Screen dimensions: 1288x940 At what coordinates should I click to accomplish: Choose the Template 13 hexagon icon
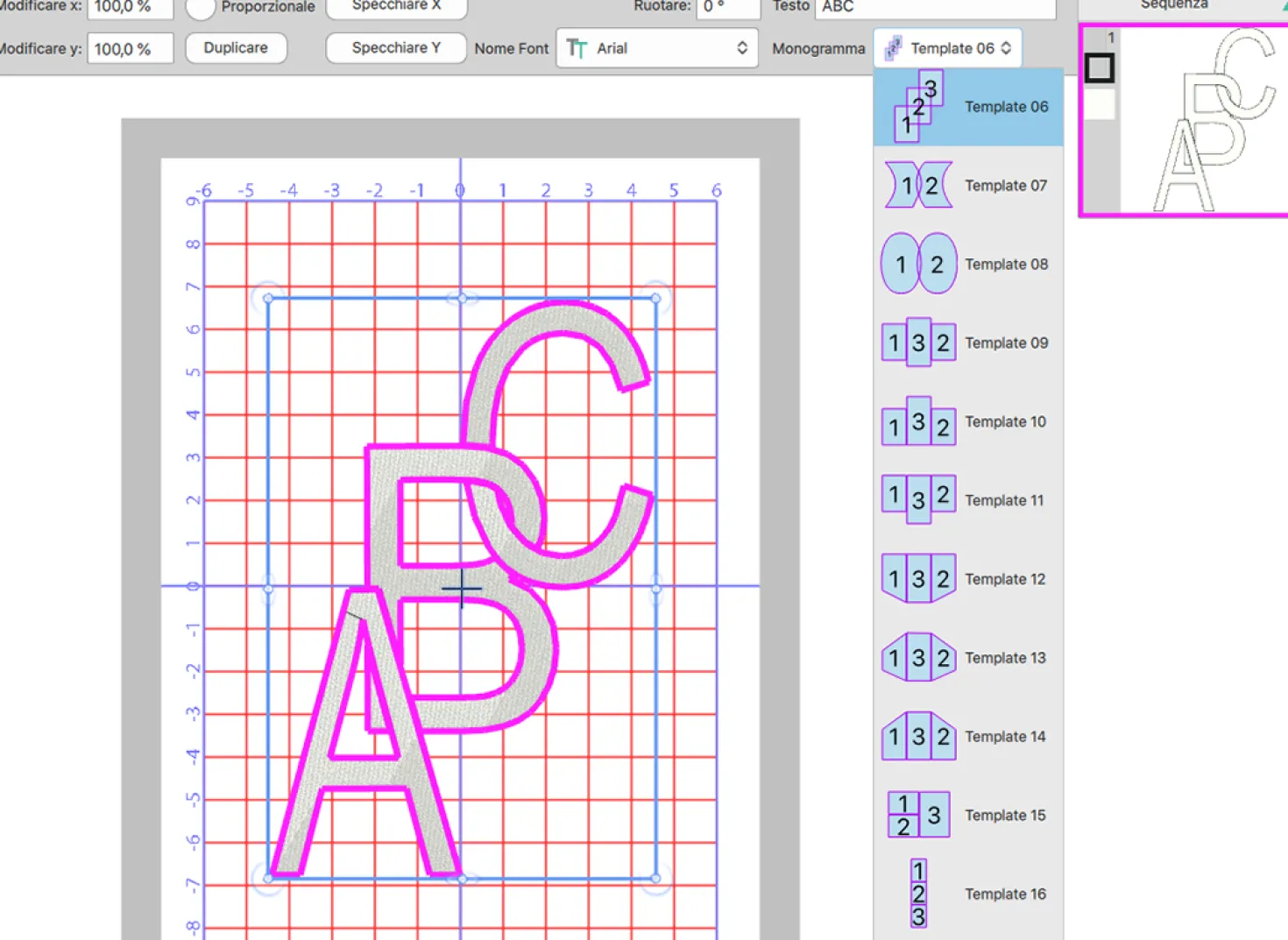click(x=918, y=657)
